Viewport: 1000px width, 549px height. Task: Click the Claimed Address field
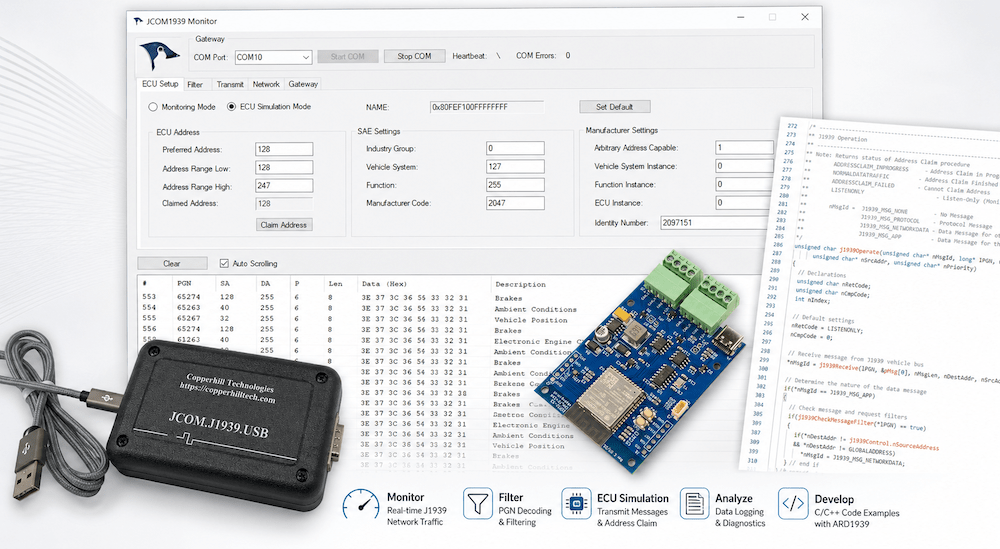point(284,204)
